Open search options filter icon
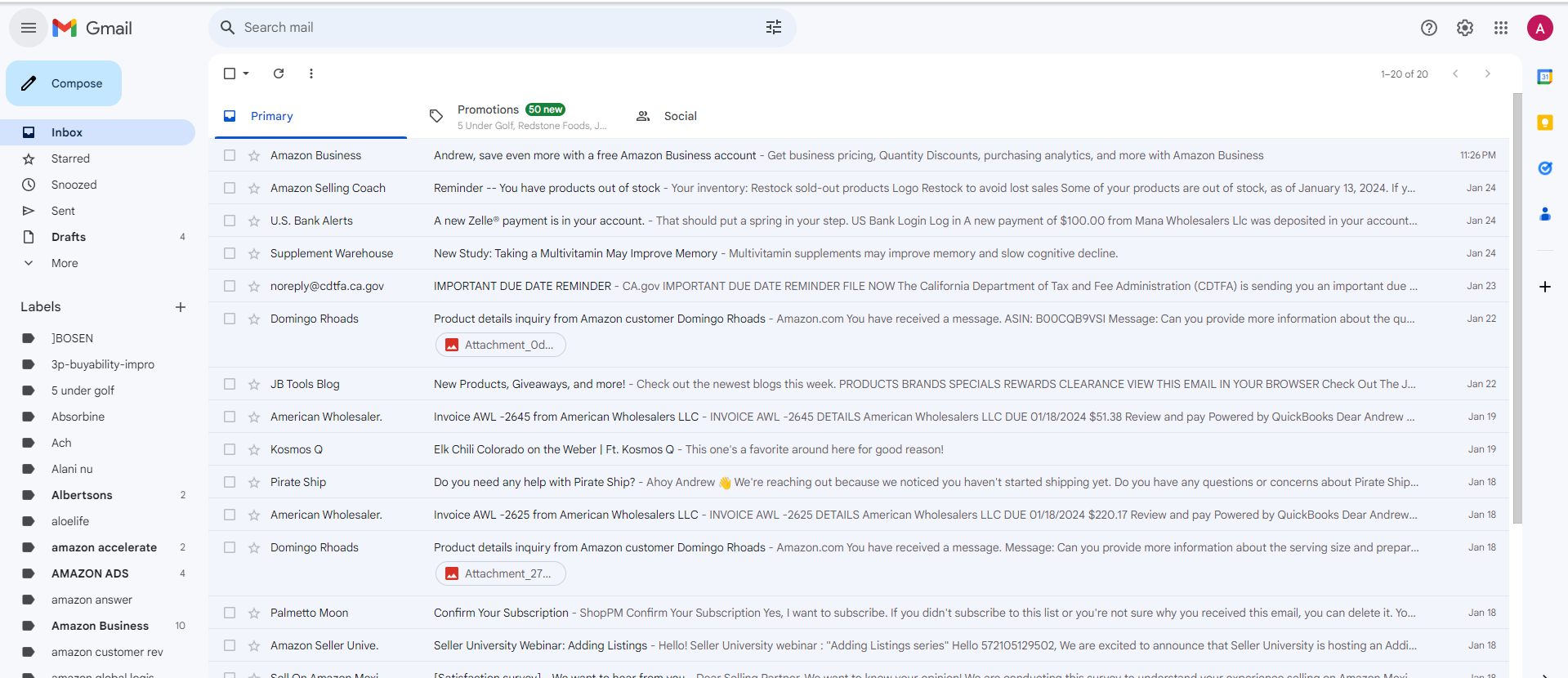Image resolution: width=1568 pixels, height=678 pixels. (774, 28)
